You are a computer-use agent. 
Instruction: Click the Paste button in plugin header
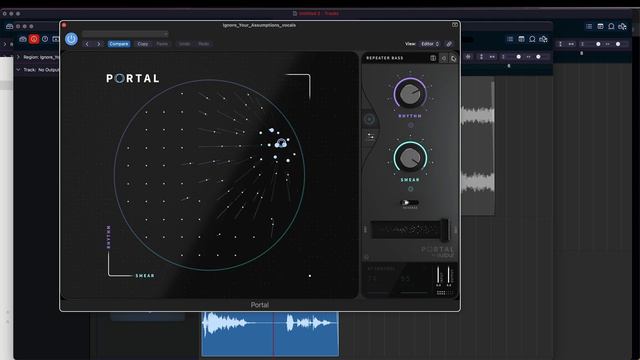click(162, 44)
